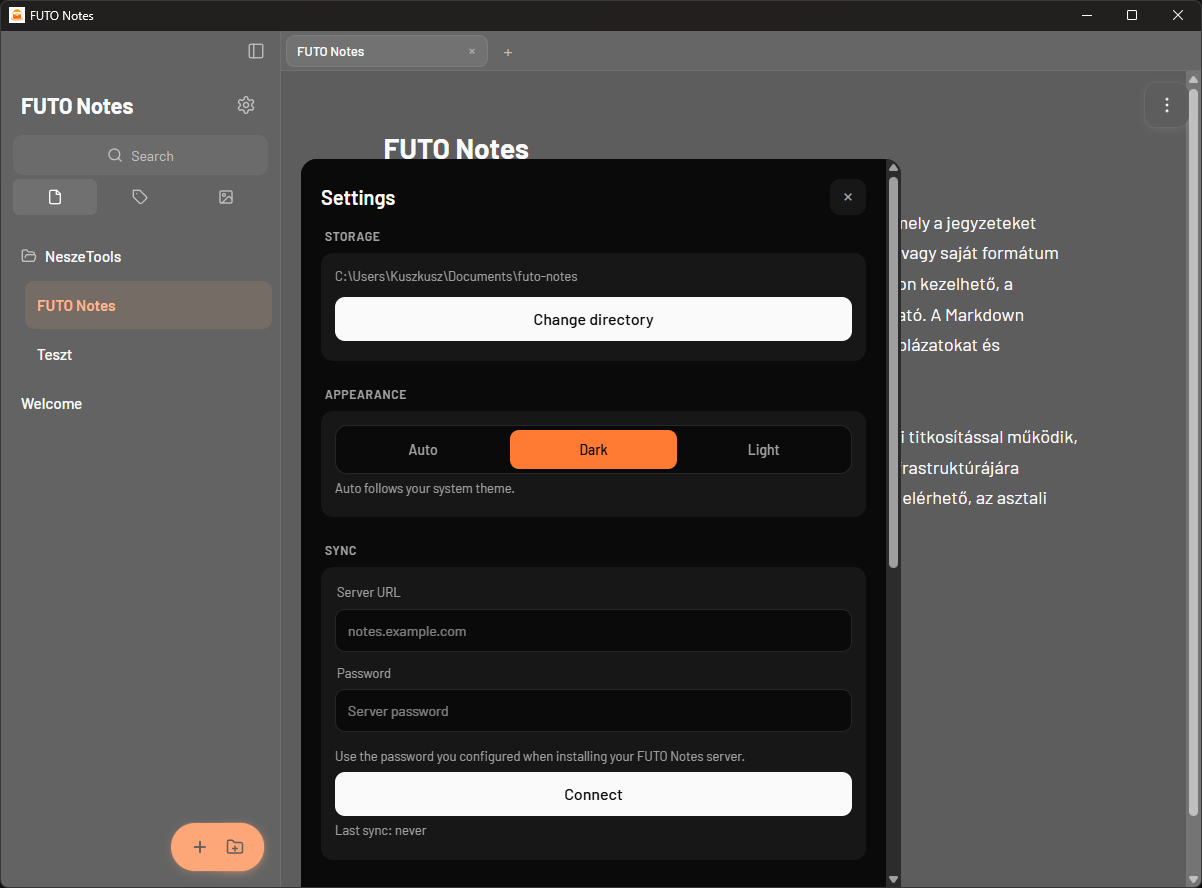Switch to the images view icon
Image resolution: width=1202 pixels, height=888 pixels.
point(226,197)
